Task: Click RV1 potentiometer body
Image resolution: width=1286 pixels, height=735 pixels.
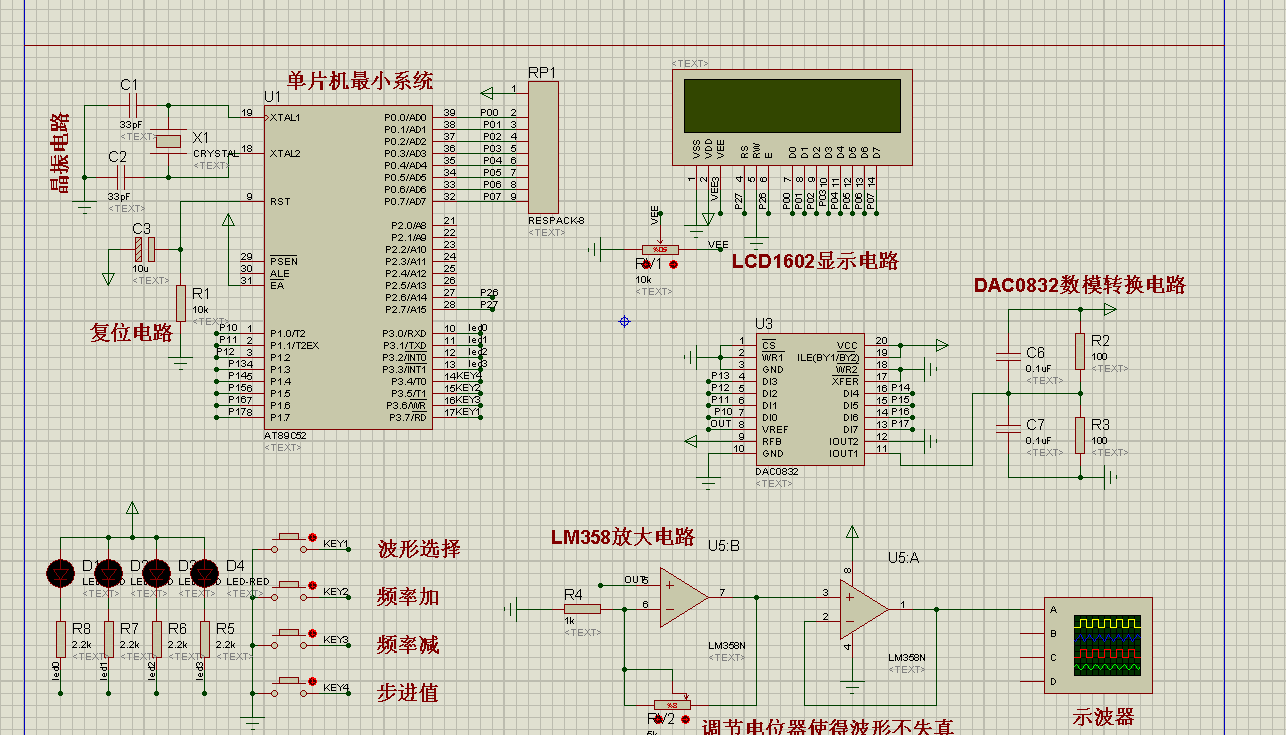Action: pyautogui.click(x=660, y=249)
